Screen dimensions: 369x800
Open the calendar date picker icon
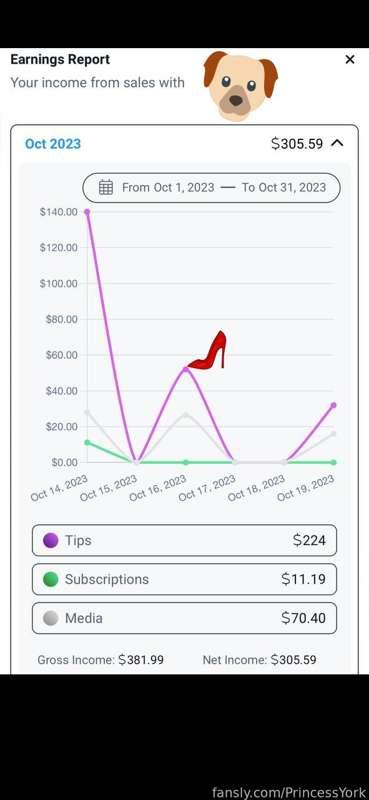(x=106, y=187)
